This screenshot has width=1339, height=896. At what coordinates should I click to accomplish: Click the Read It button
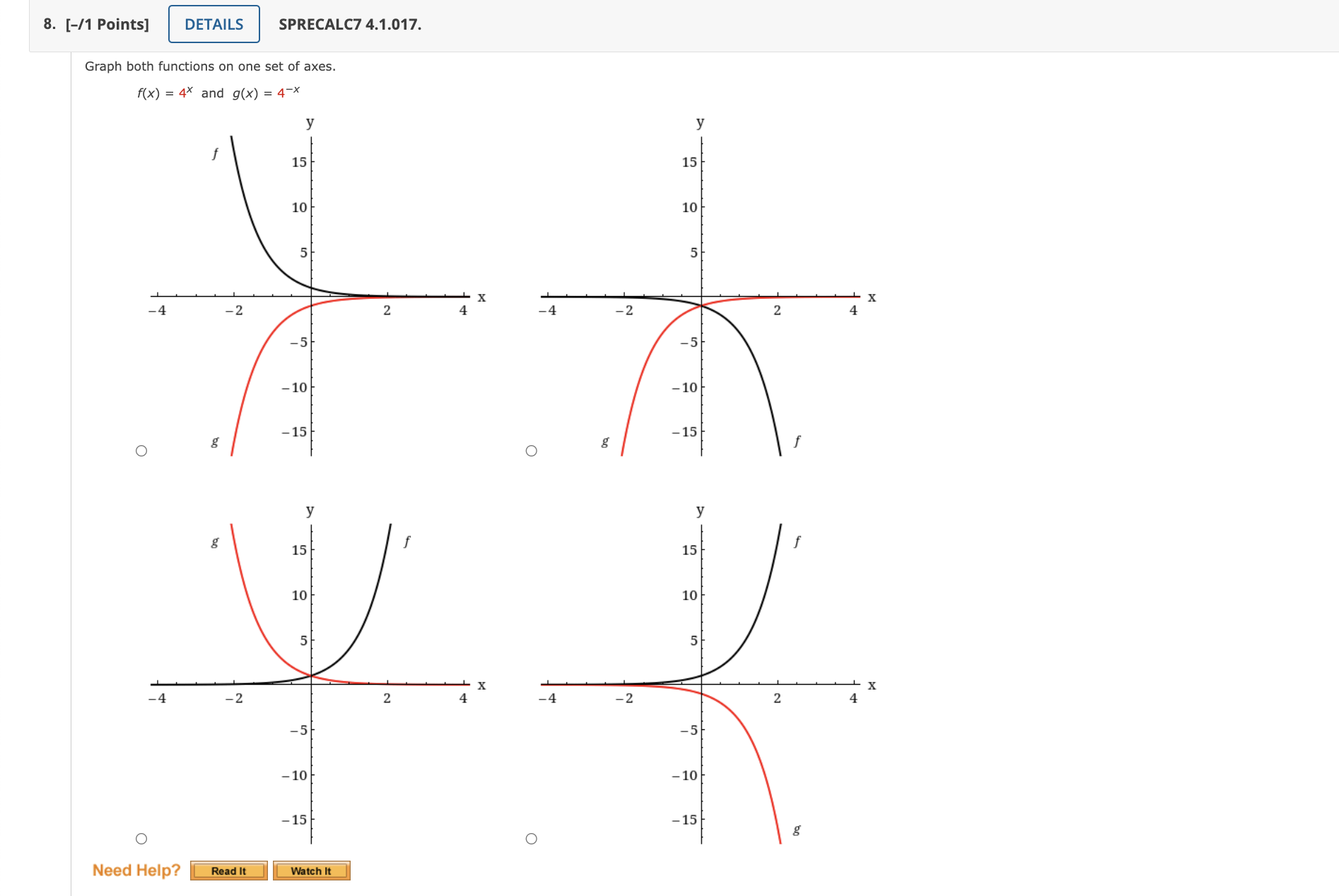(x=228, y=871)
